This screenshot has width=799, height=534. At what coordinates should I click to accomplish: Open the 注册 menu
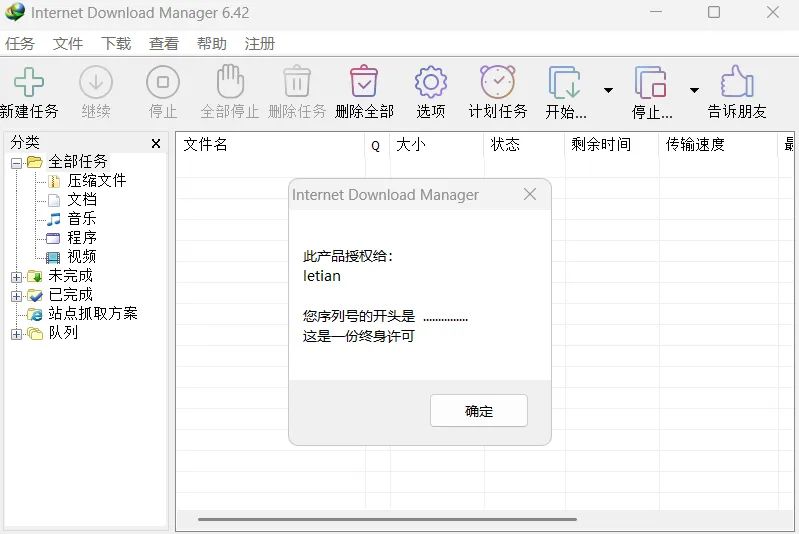coord(259,44)
